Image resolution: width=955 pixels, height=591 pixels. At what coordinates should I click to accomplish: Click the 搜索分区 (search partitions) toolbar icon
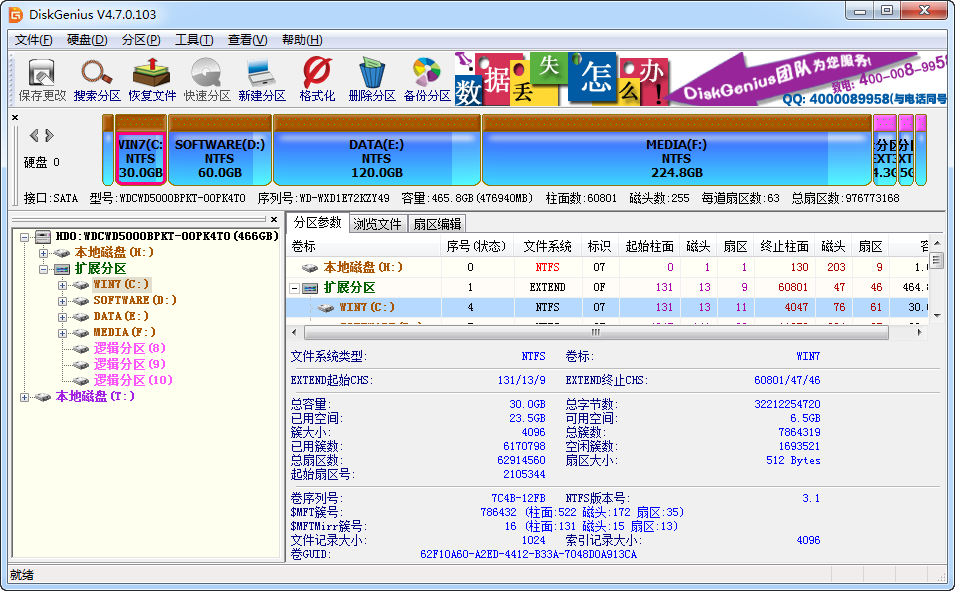97,79
